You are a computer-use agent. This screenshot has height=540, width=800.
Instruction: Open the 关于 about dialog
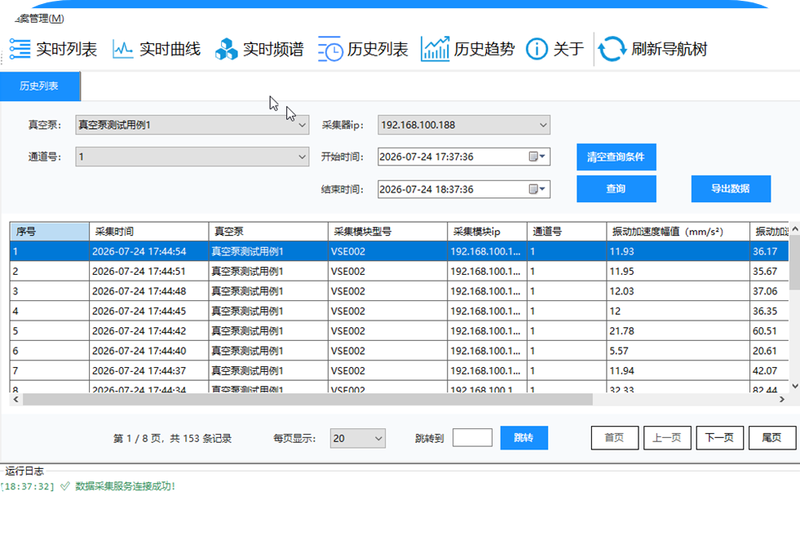[555, 49]
